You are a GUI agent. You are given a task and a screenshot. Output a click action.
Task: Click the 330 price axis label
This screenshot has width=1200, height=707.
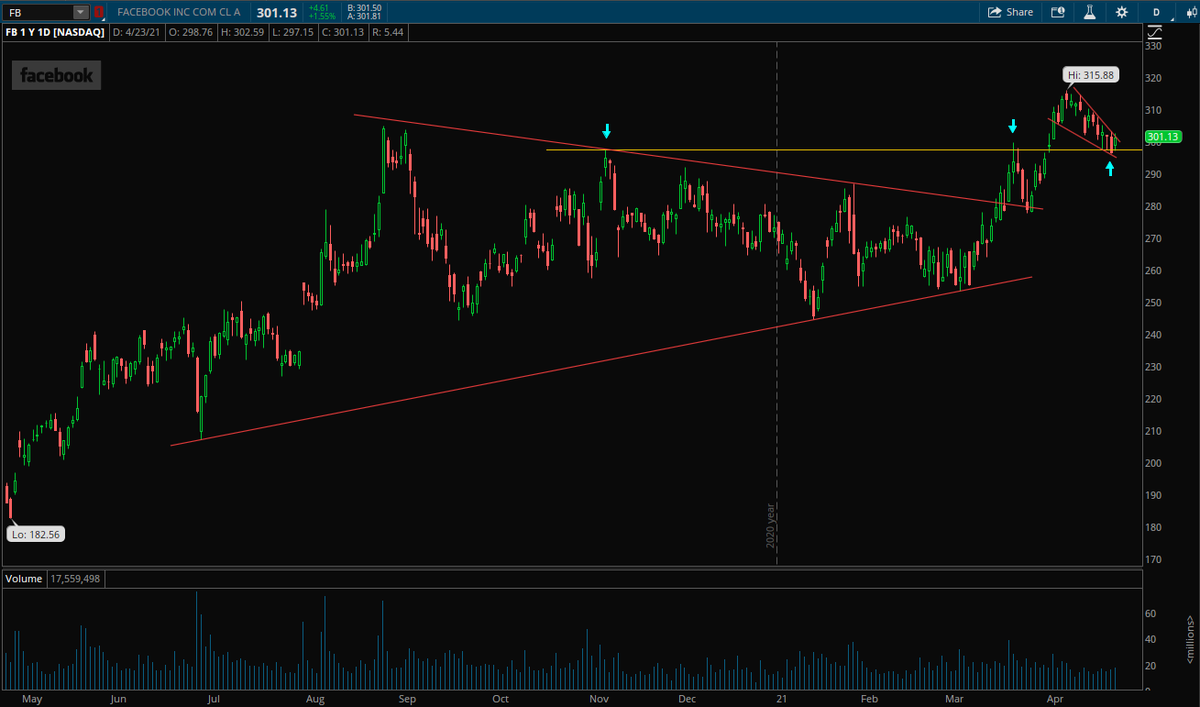1154,46
